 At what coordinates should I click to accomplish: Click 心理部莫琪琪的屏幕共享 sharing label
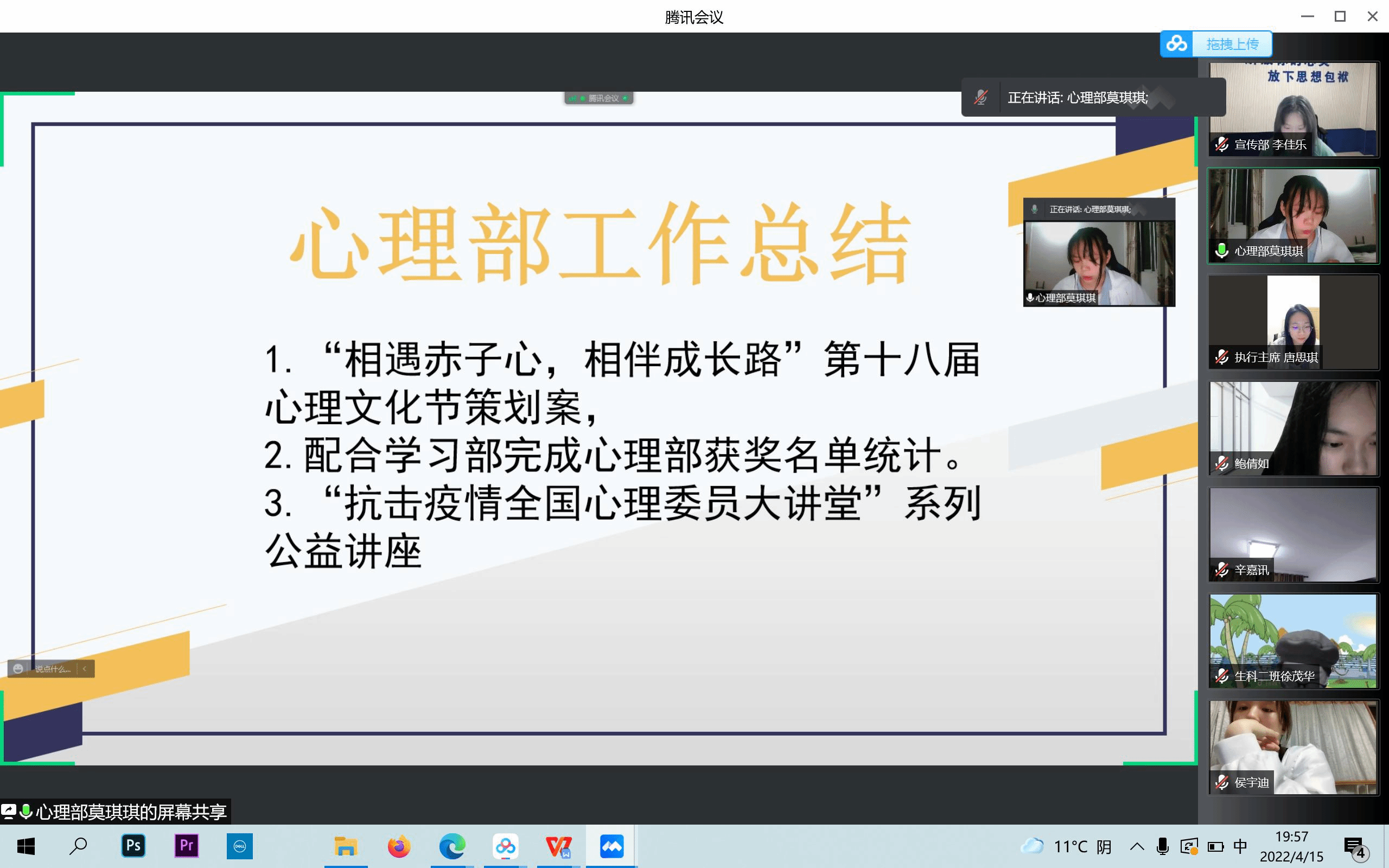[130, 812]
